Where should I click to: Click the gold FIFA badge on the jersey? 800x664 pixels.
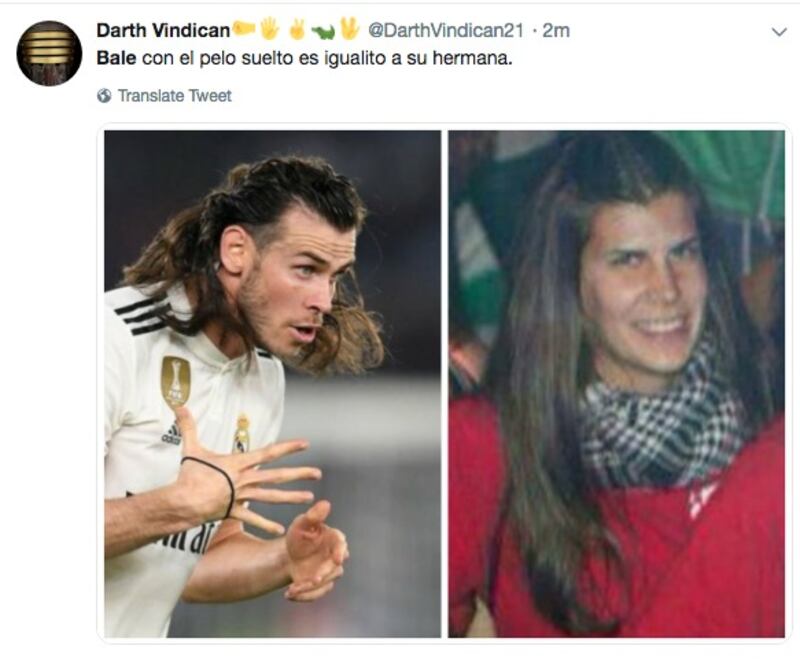(176, 382)
